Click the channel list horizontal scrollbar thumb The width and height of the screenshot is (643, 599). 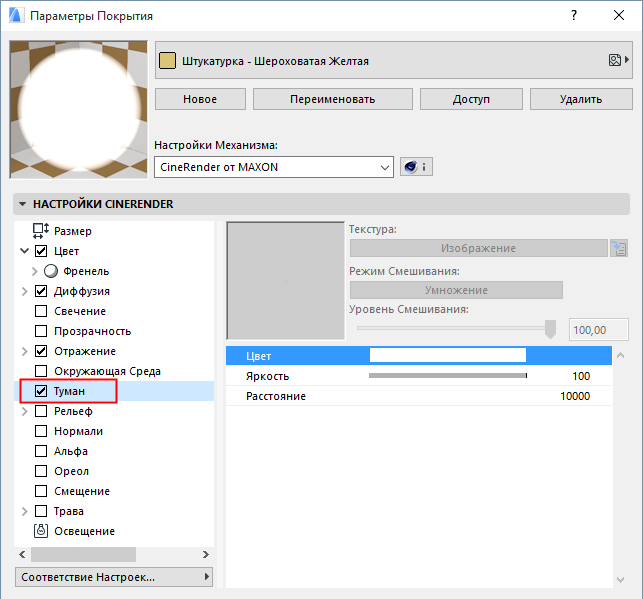[84, 554]
